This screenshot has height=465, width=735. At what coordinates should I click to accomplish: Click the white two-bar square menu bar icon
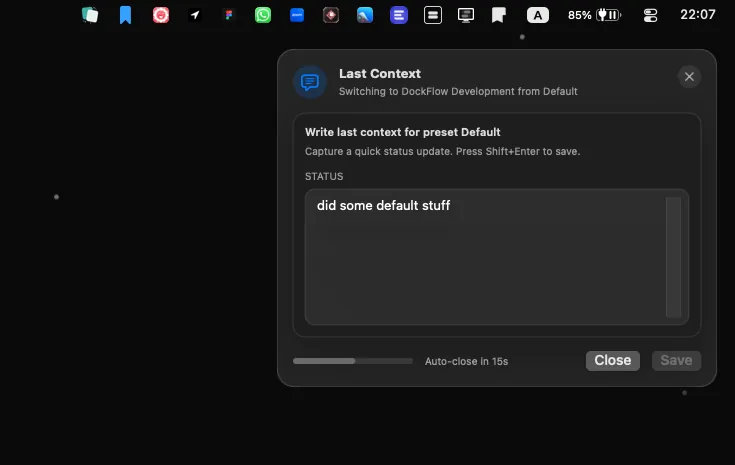(x=433, y=15)
